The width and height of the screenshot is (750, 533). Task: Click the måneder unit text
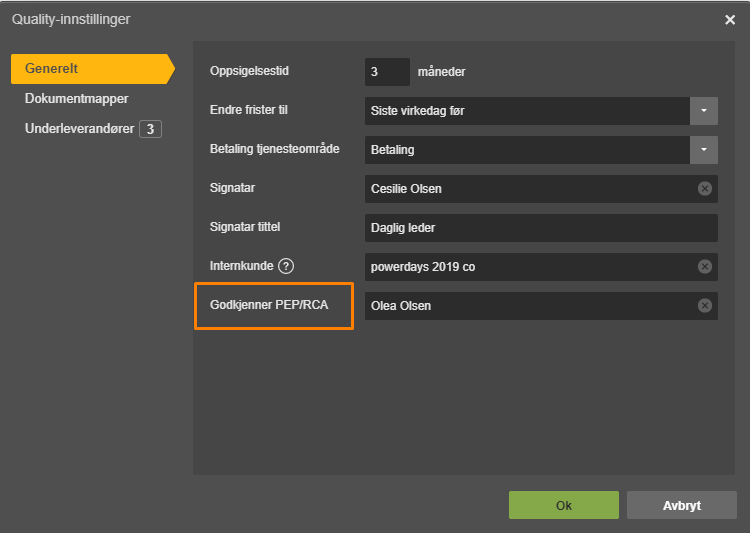click(441, 72)
